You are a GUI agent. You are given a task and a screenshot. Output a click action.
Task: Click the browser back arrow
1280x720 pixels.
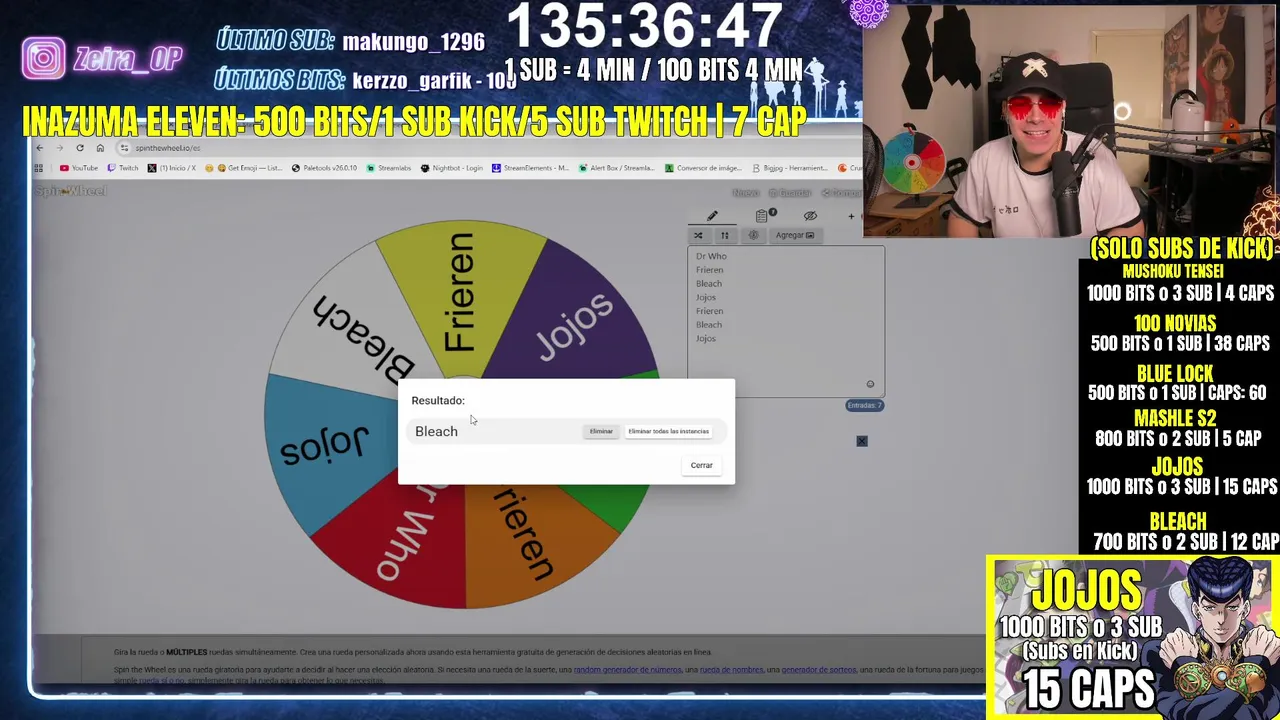(x=40, y=148)
